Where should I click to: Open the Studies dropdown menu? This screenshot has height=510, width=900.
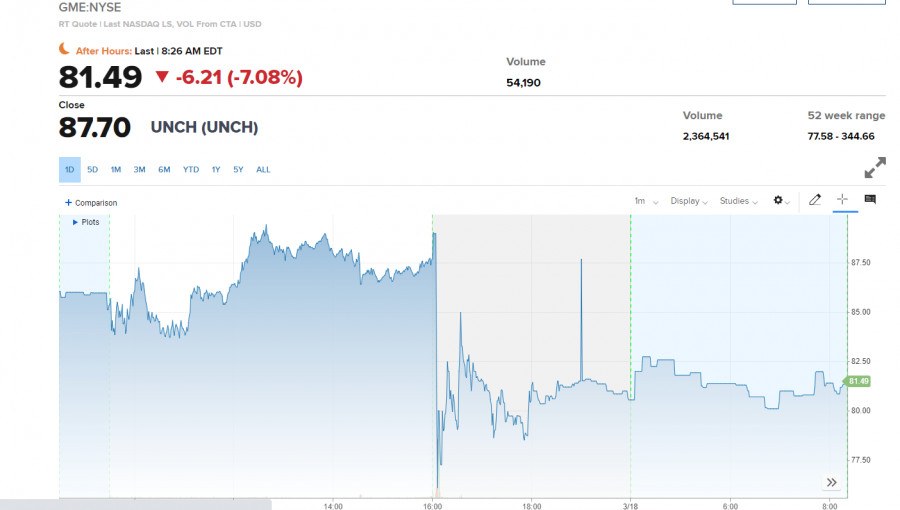(739, 201)
